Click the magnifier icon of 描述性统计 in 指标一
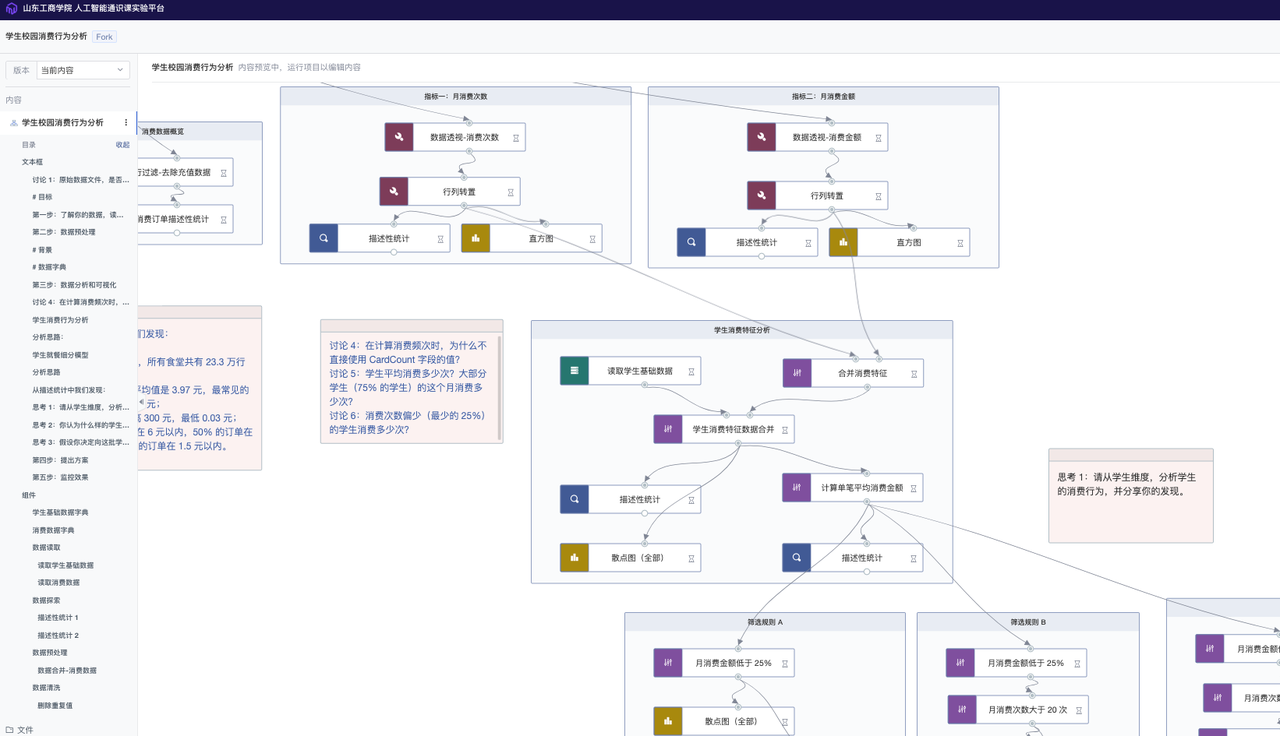Image resolution: width=1280 pixels, height=736 pixels. point(324,239)
